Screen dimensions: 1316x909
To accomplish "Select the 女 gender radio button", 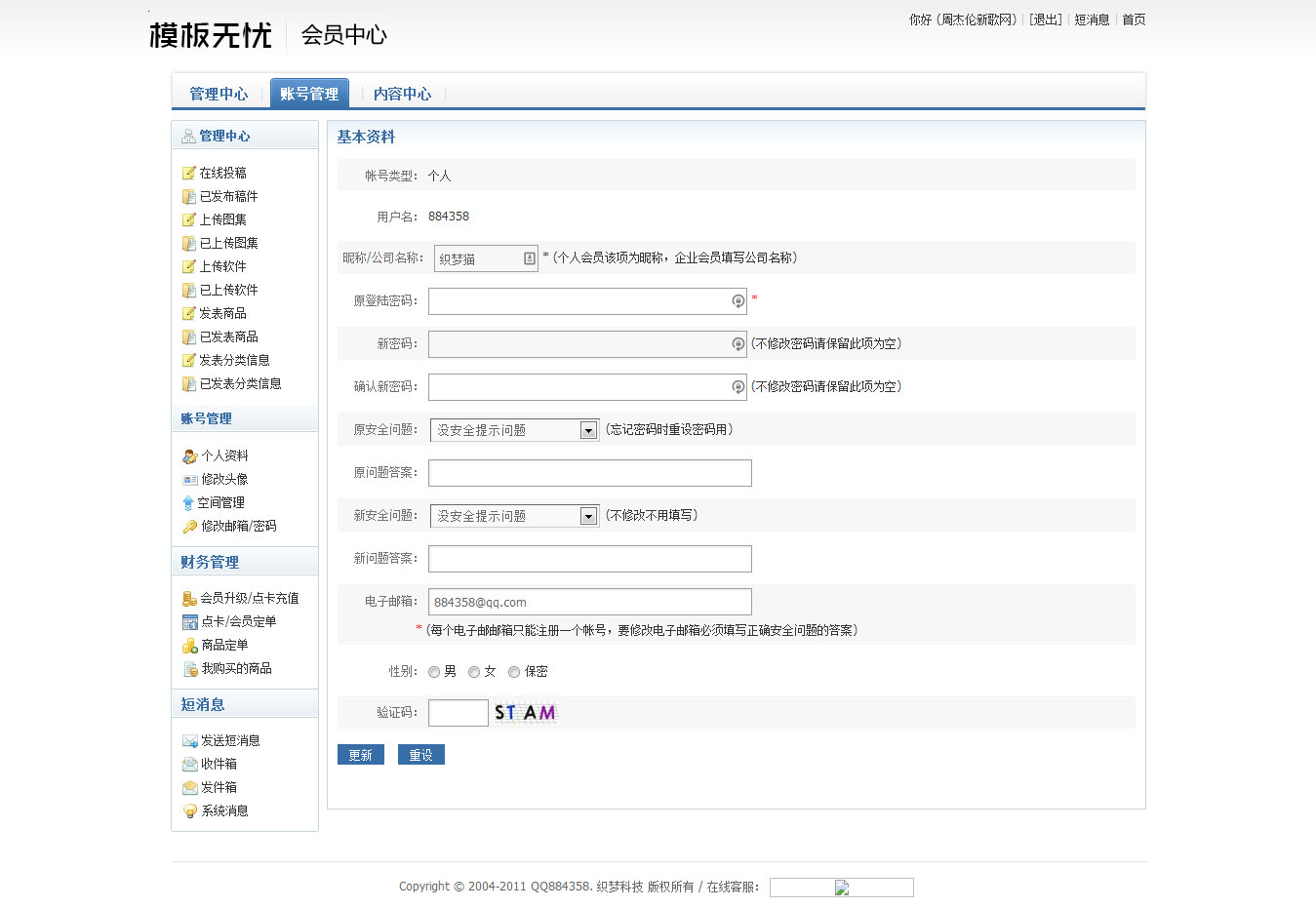I will [474, 672].
